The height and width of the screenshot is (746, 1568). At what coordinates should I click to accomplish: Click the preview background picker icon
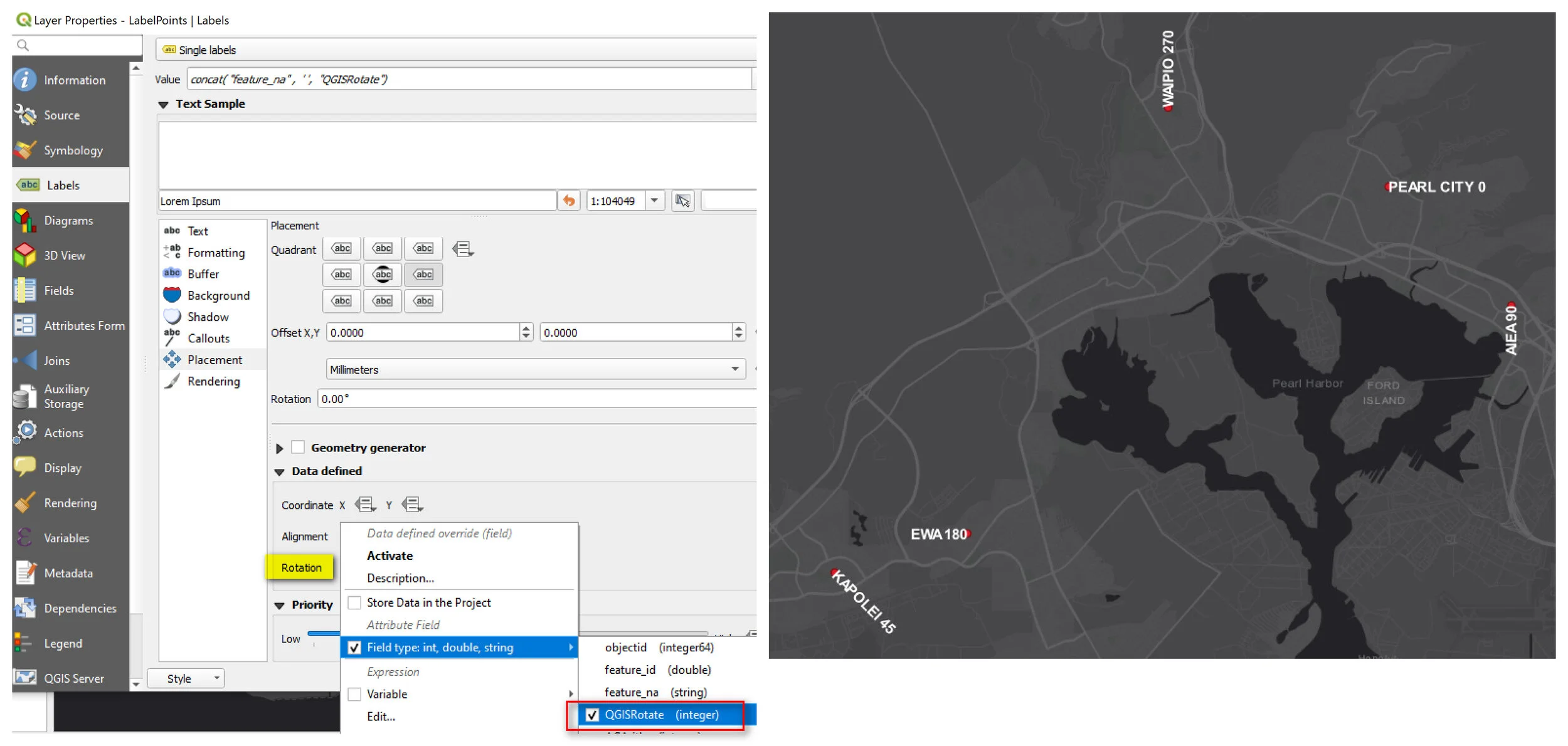click(682, 201)
